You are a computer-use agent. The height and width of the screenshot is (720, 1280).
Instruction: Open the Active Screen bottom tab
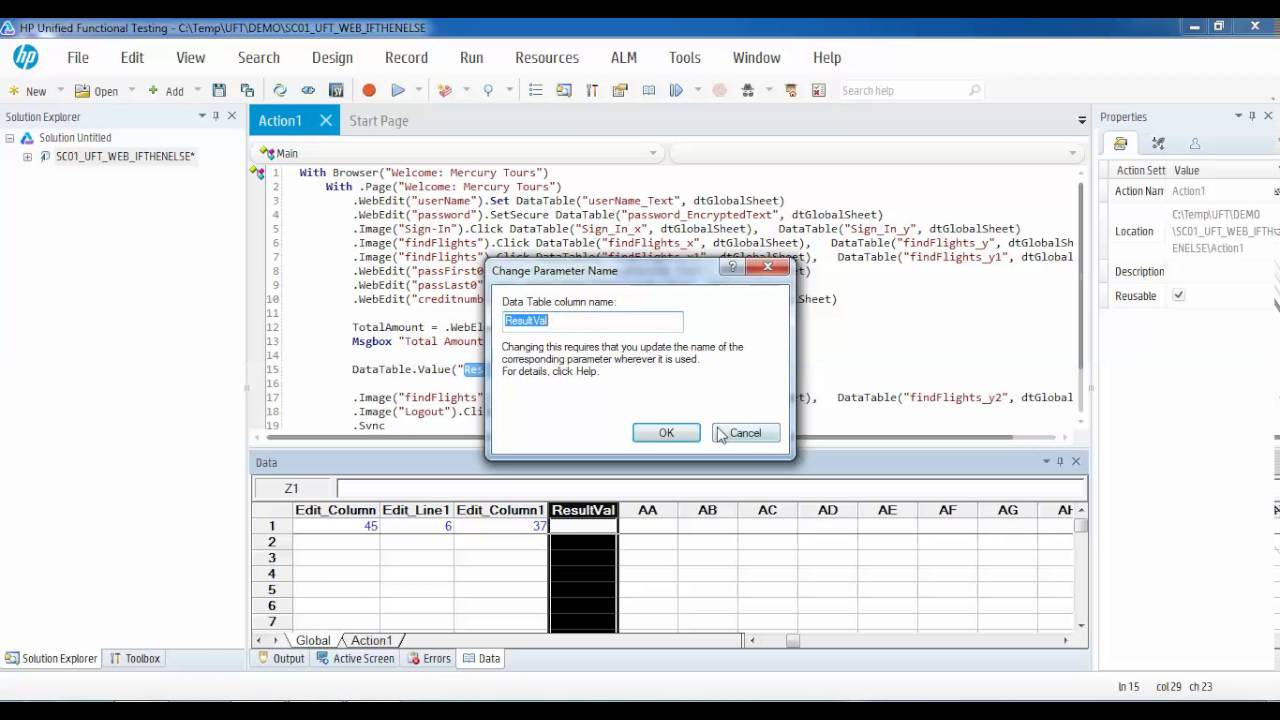coord(356,658)
